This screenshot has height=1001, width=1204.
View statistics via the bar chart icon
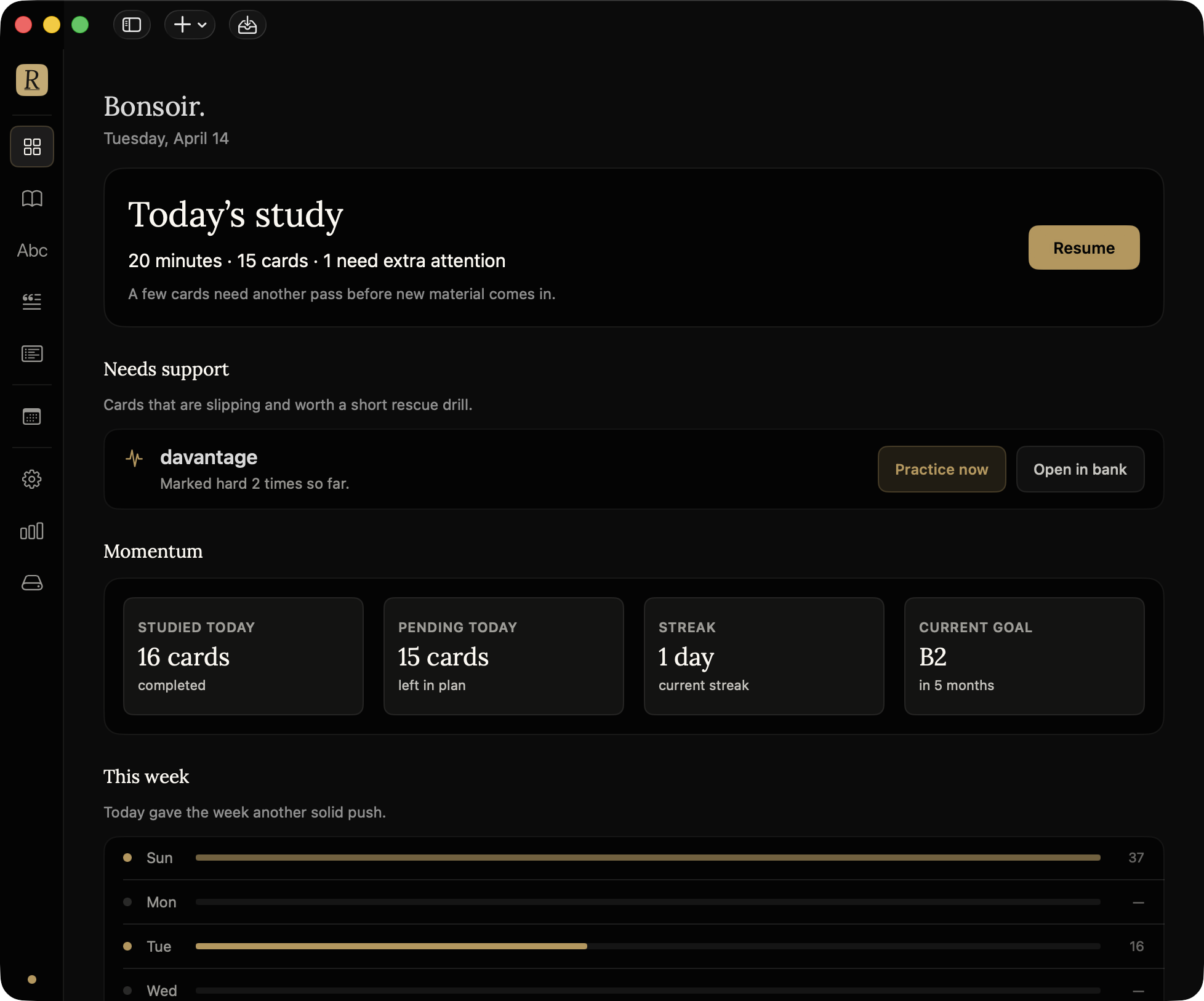32,531
